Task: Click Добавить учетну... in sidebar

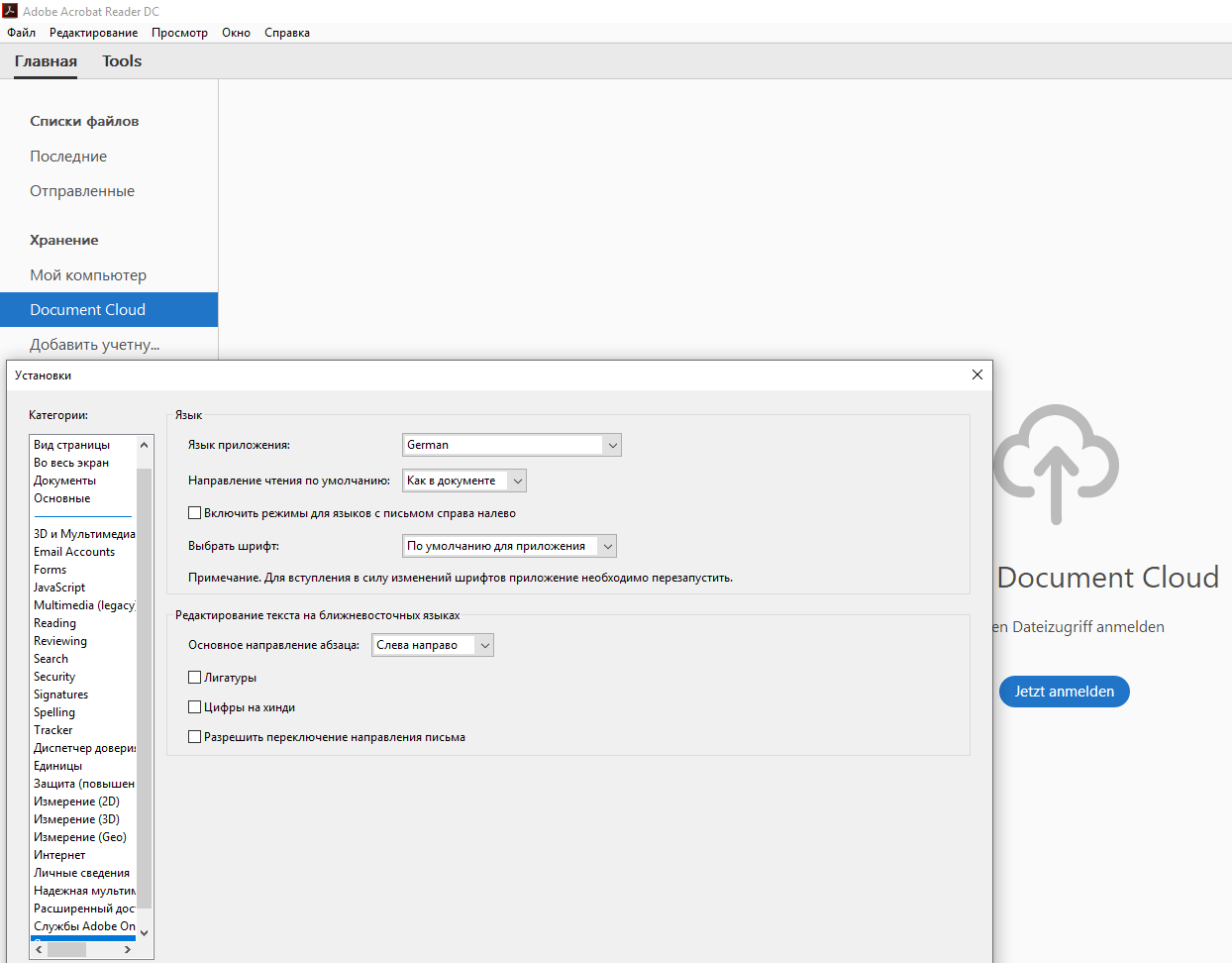Action: click(95, 345)
